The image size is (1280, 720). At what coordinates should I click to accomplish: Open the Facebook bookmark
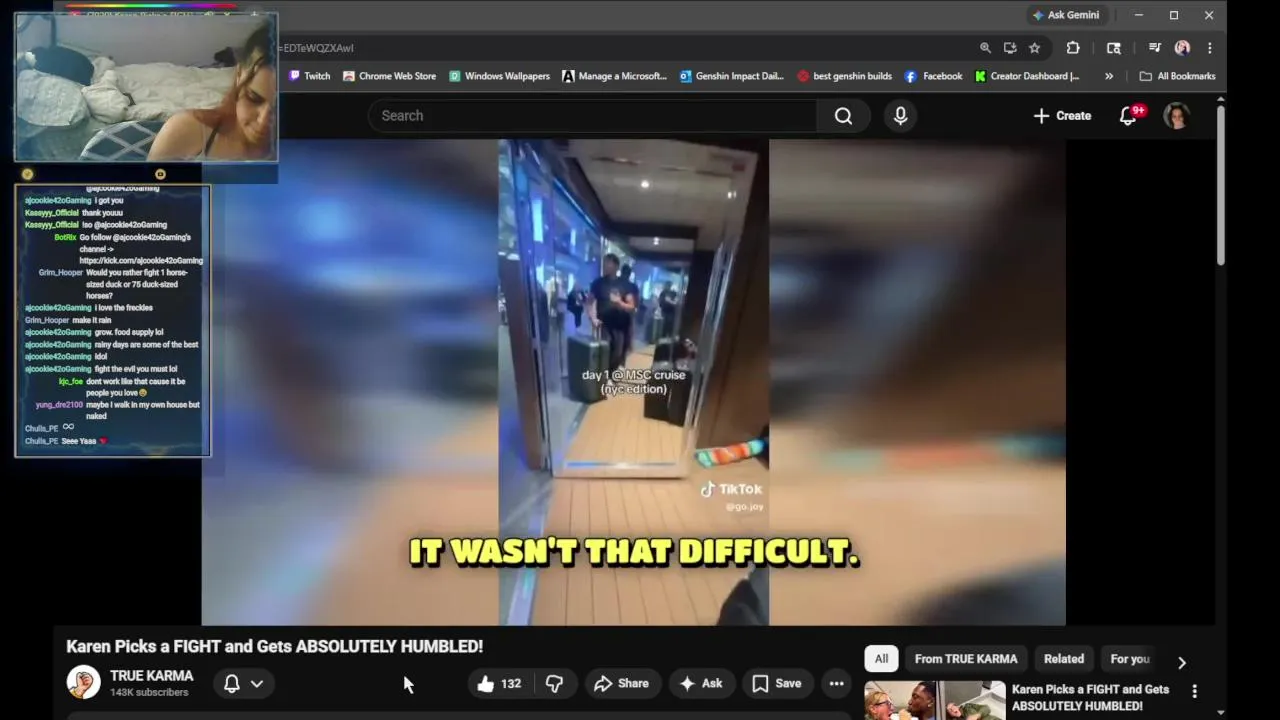(x=933, y=76)
